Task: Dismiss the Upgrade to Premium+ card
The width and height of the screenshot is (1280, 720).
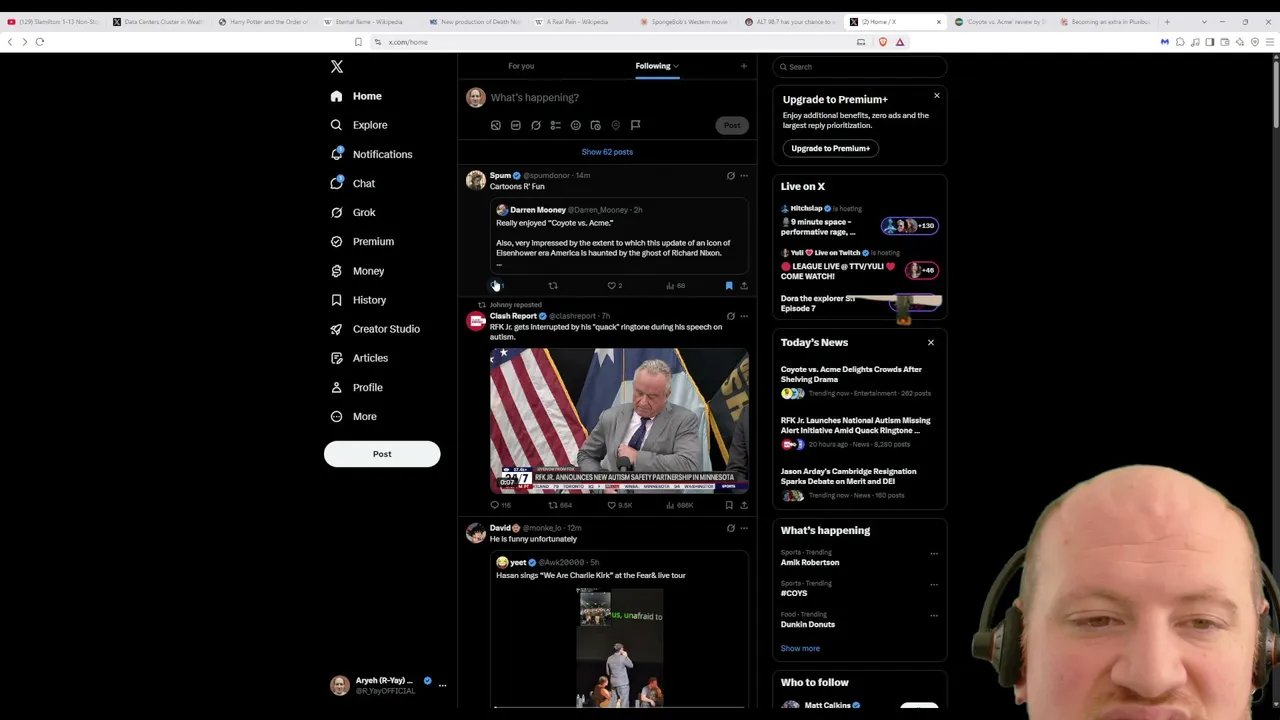Action: click(936, 96)
